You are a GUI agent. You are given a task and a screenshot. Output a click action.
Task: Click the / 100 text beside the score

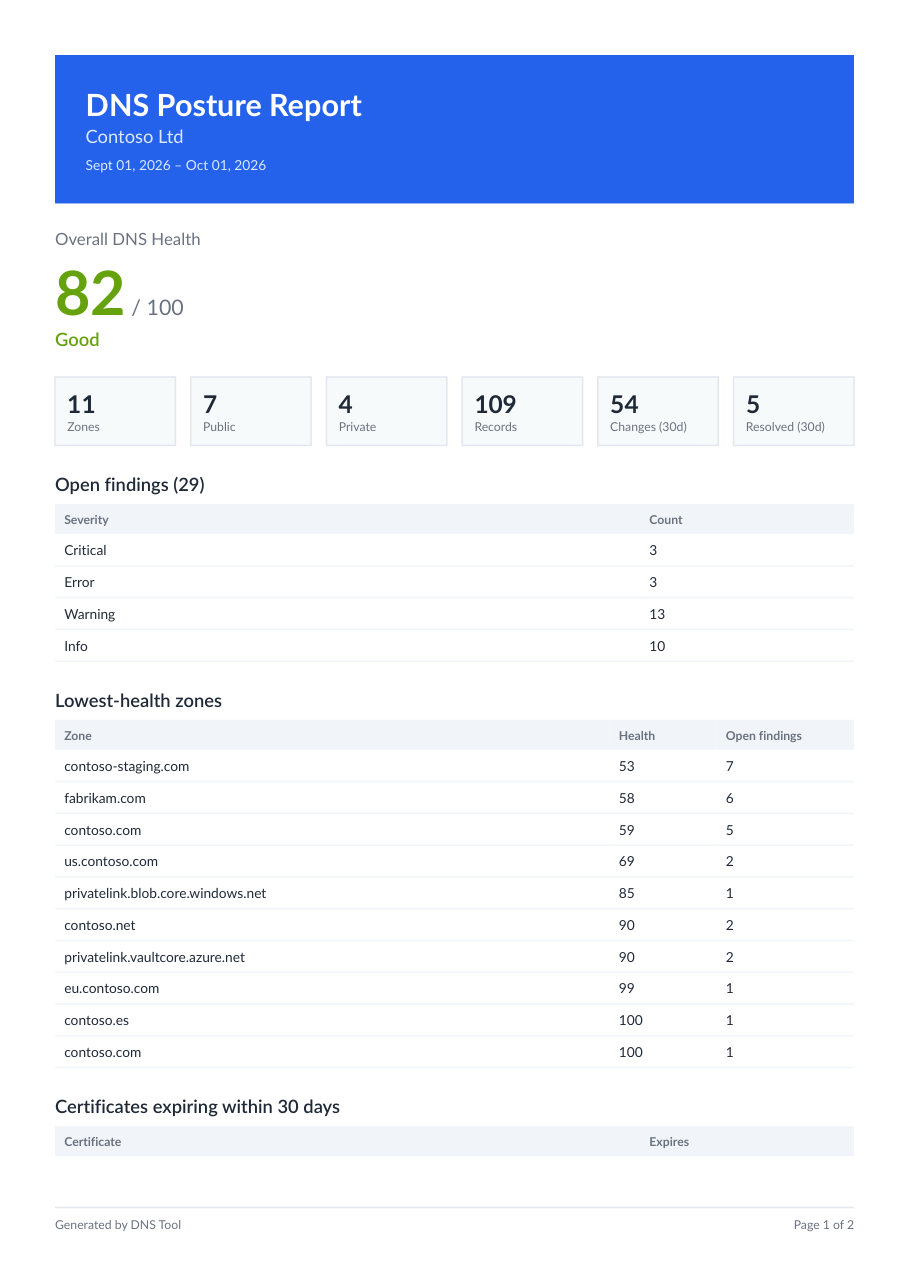158,307
